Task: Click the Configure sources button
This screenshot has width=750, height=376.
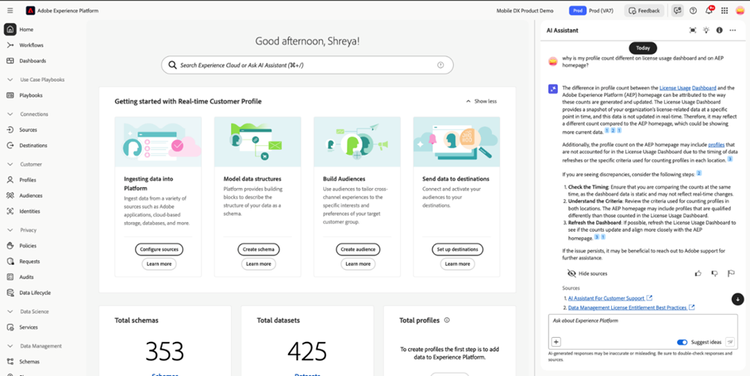Action: (x=159, y=249)
